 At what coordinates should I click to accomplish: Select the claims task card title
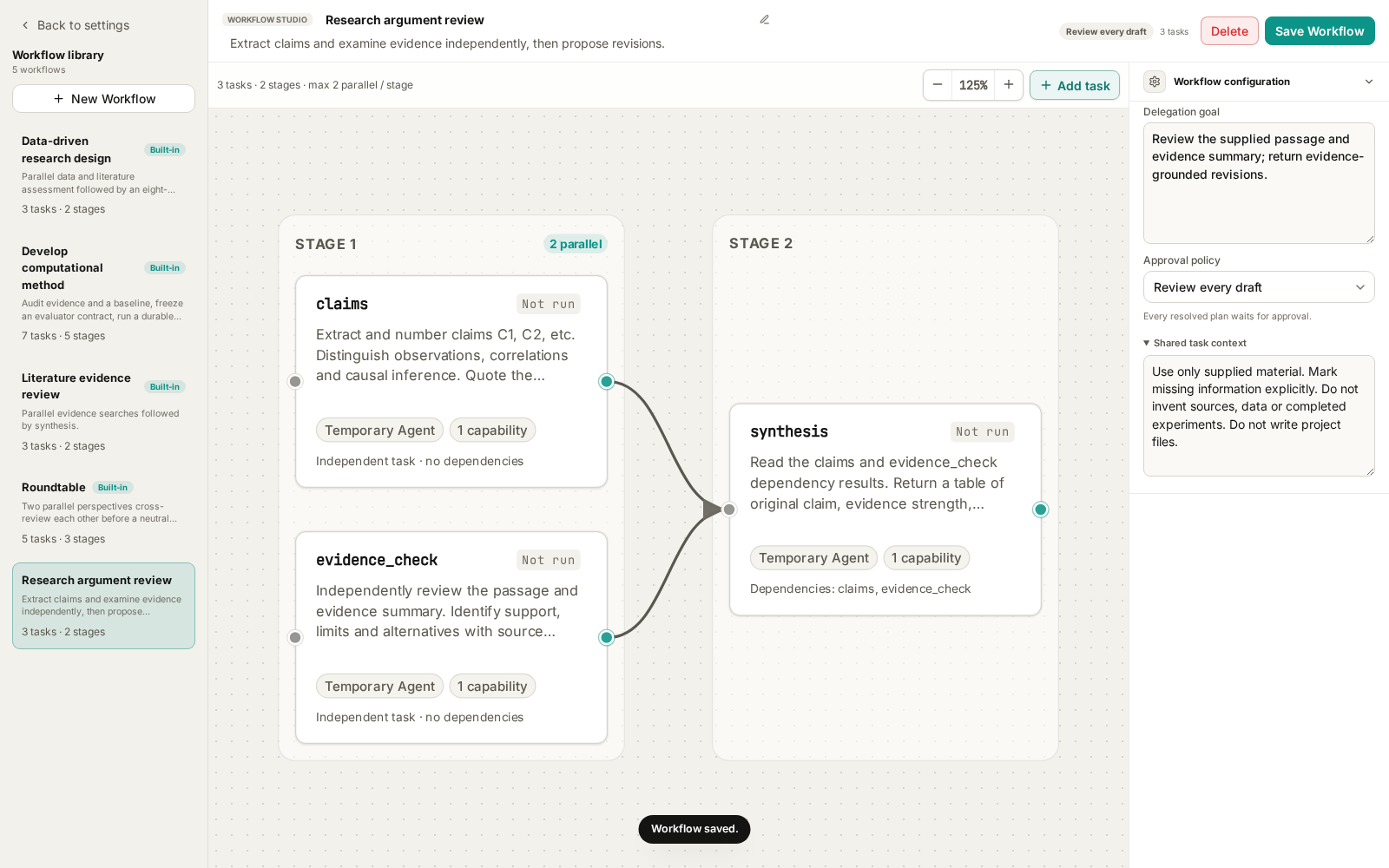342,304
